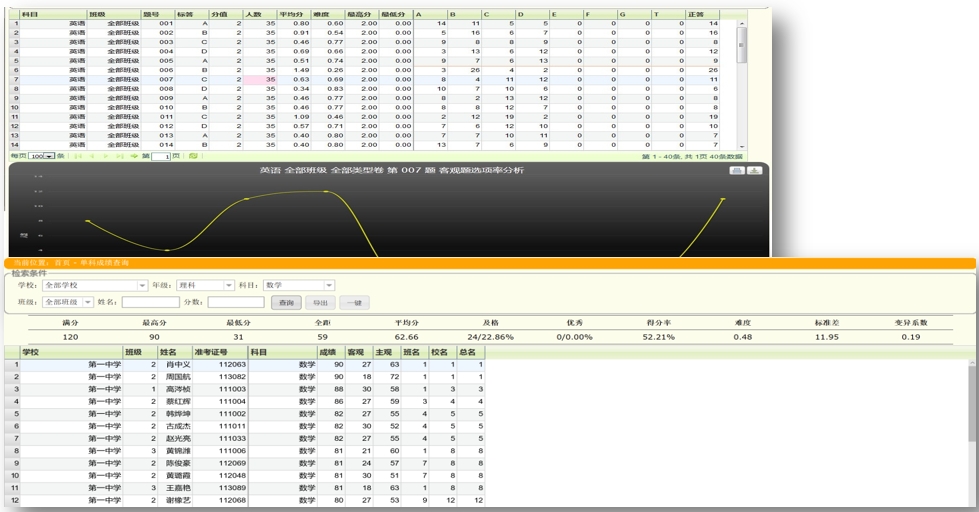This screenshot has height=512, width=979.
Task: Select student row 周国航
Action: coord(245,377)
